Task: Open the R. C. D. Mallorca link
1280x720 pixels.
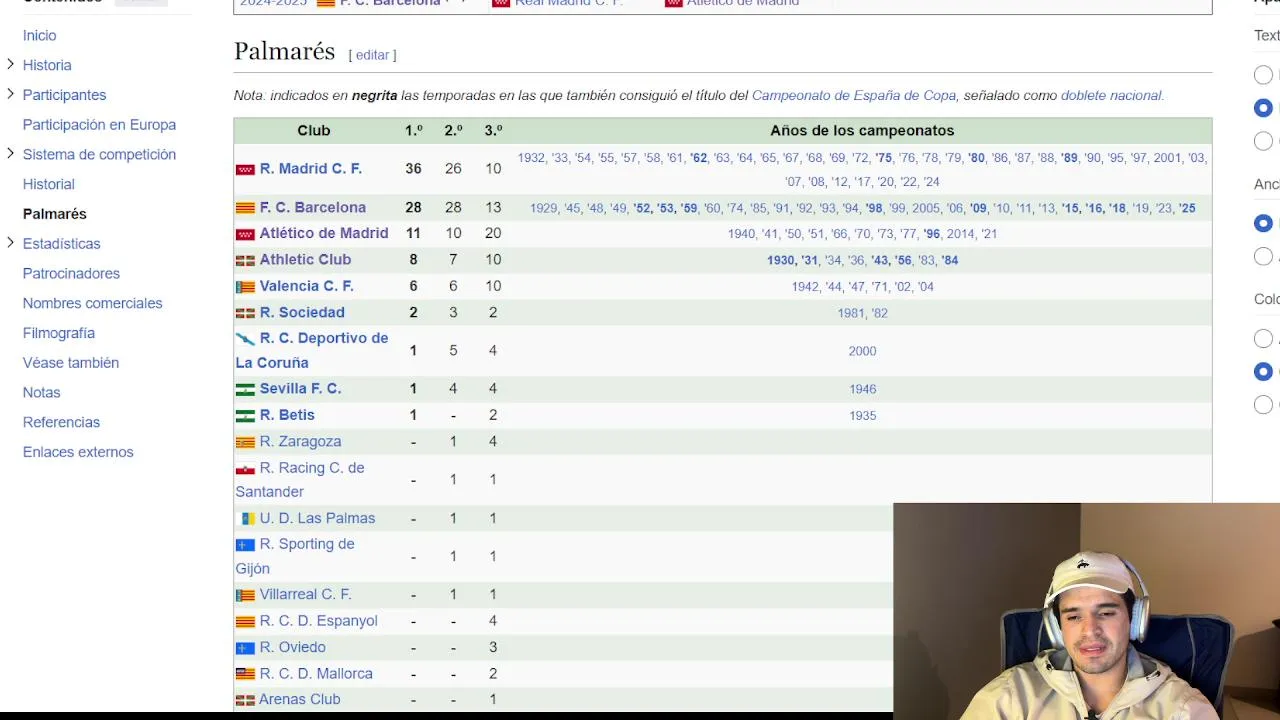Action: point(316,674)
